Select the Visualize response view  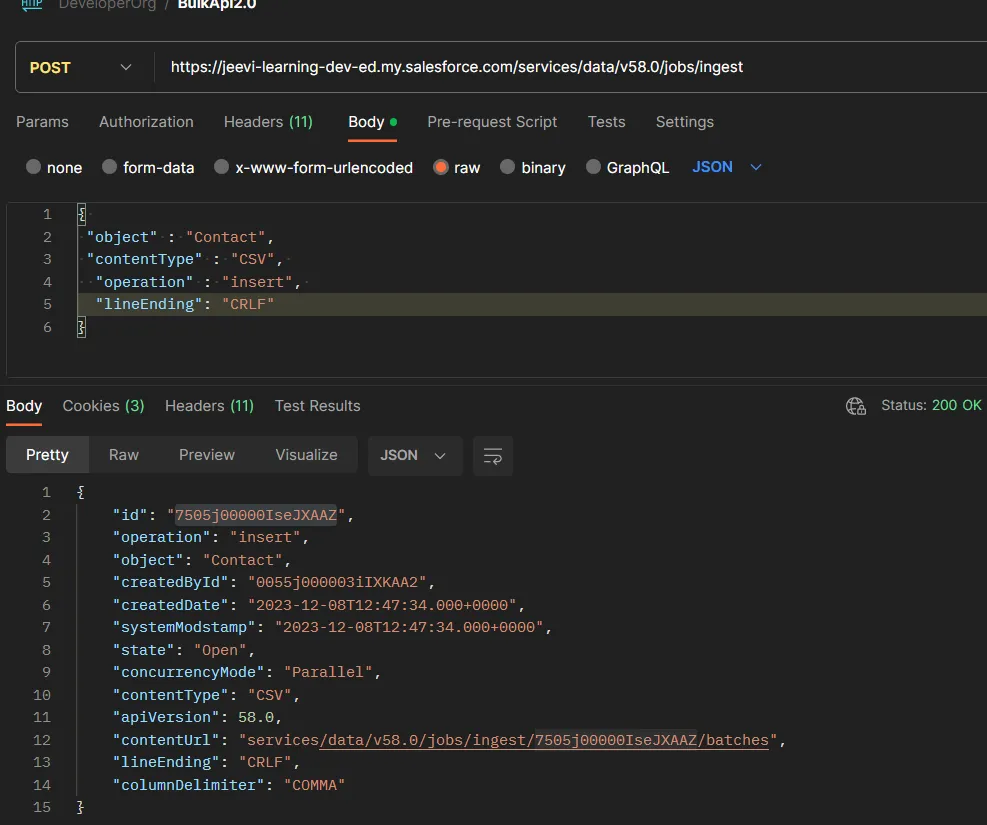(306, 455)
